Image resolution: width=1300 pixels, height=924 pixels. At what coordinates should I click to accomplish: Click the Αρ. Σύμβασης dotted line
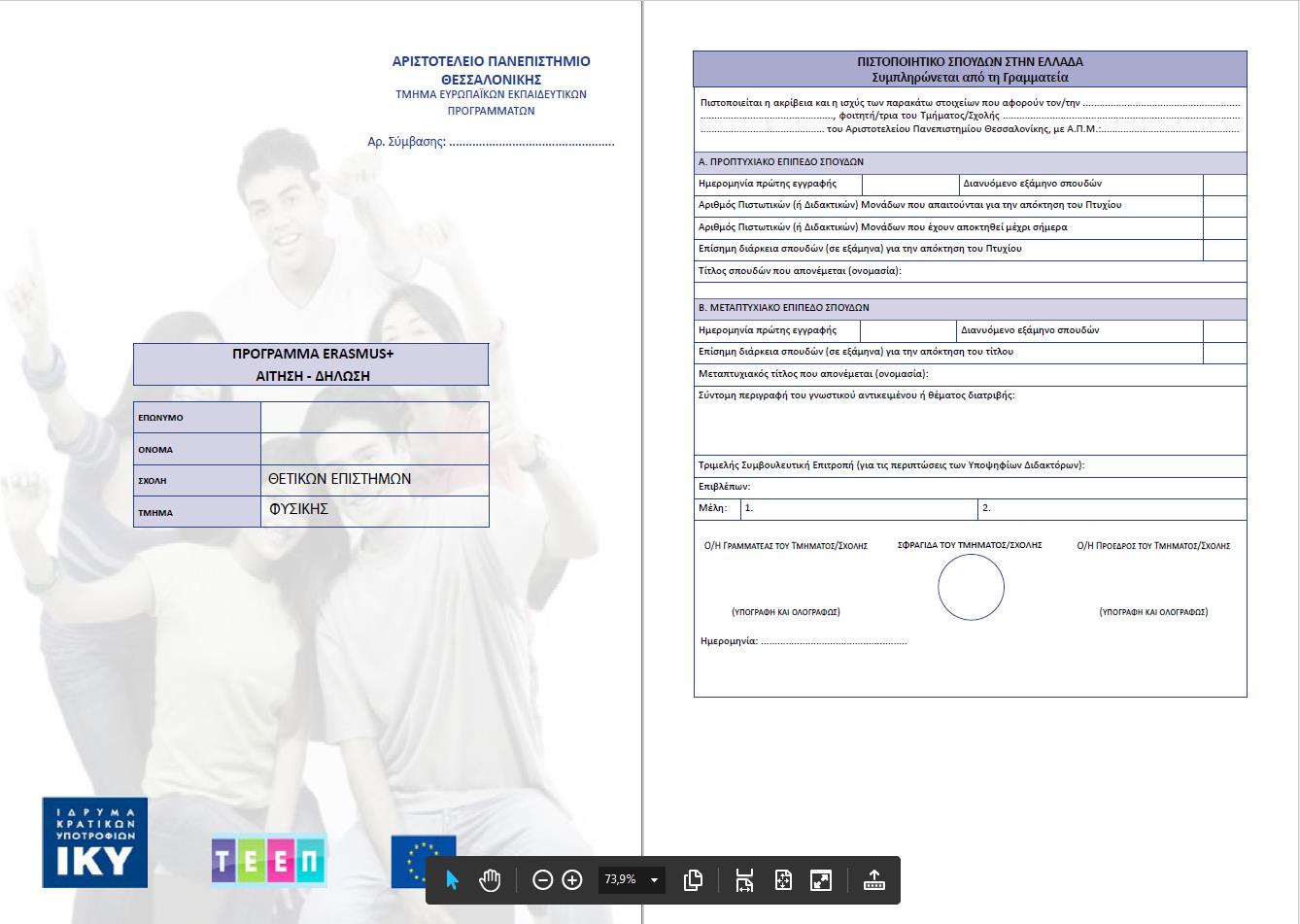coord(532,142)
